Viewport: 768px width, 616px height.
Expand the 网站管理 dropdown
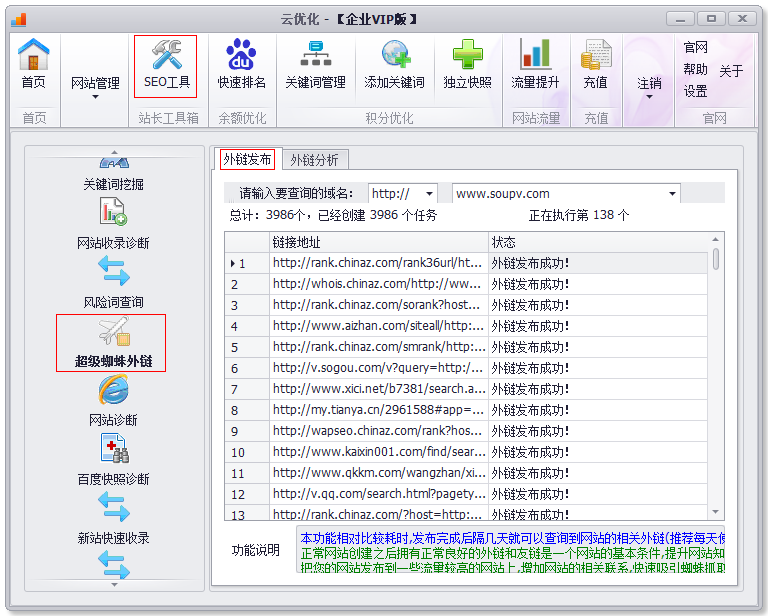pos(95,89)
